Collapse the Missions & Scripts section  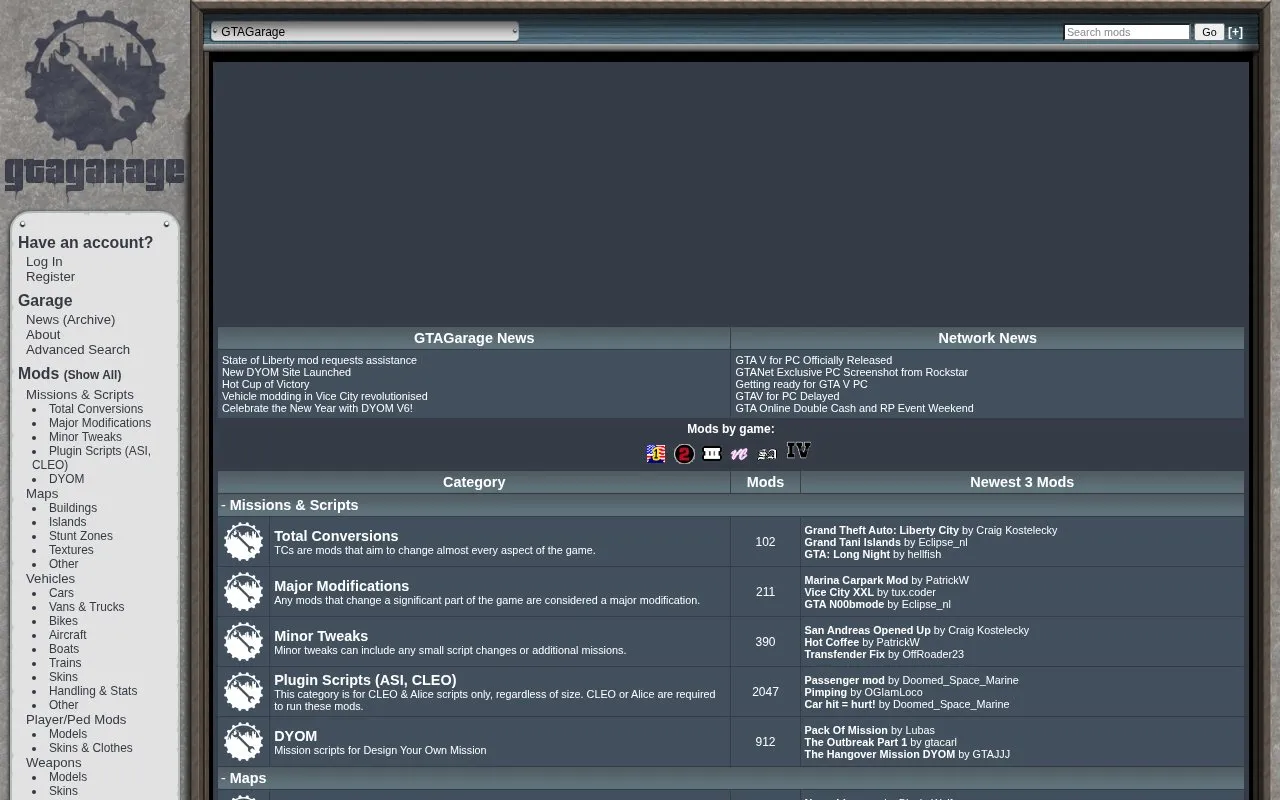(x=224, y=505)
